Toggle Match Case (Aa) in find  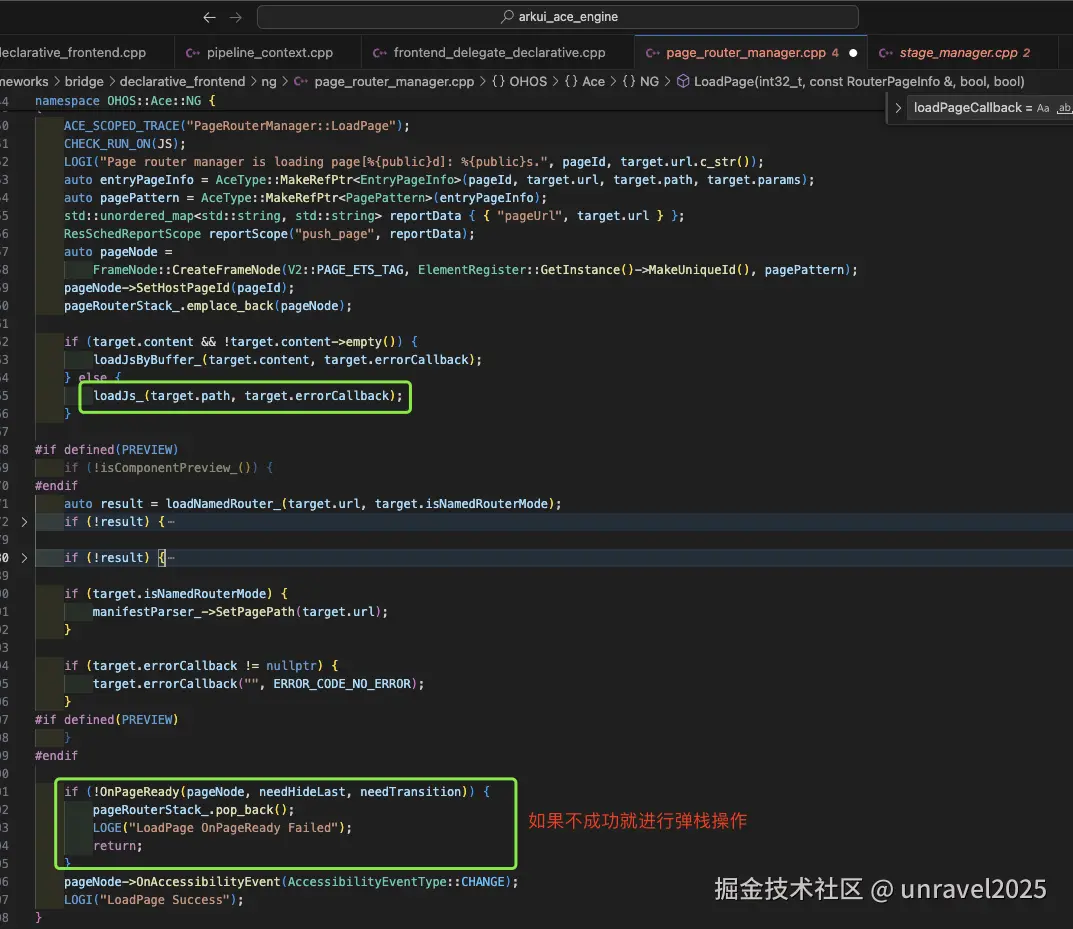(1043, 108)
